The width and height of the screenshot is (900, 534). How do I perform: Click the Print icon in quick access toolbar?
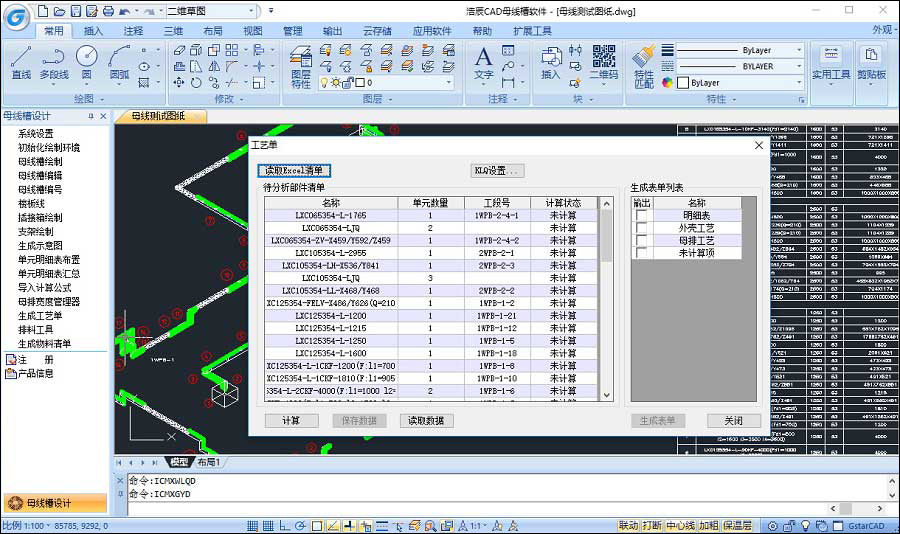(x=108, y=11)
